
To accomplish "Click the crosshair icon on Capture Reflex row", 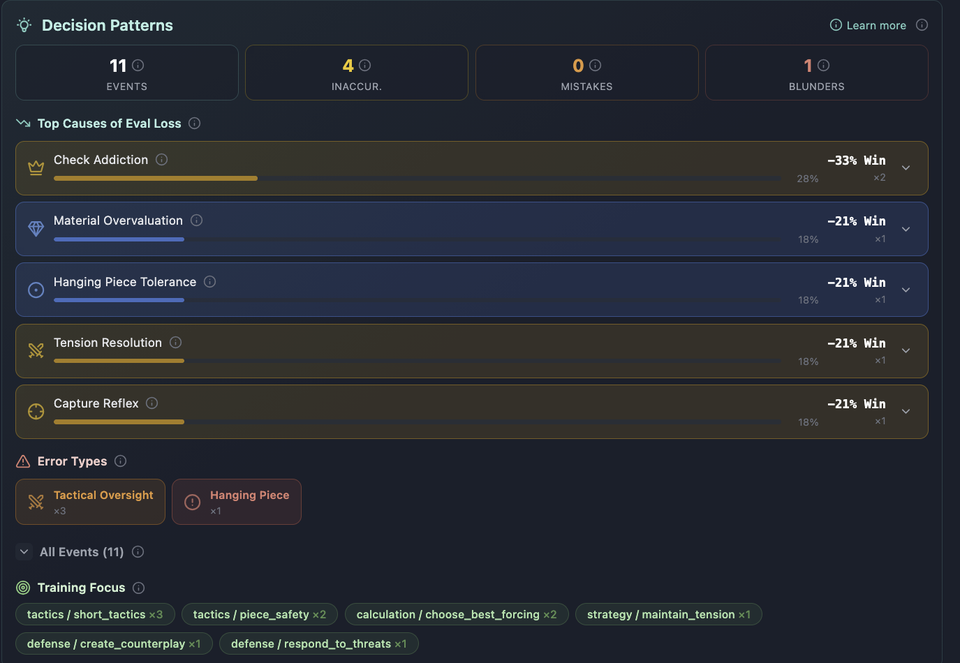I will (x=36, y=411).
